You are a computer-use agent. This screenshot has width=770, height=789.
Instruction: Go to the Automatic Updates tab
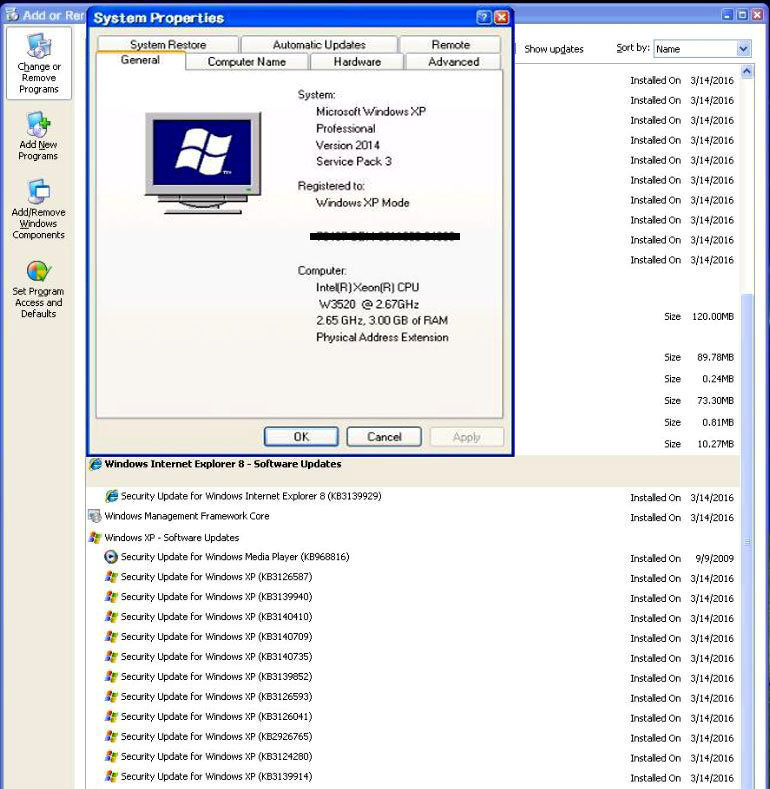pyautogui.click(x=319, y=45)
